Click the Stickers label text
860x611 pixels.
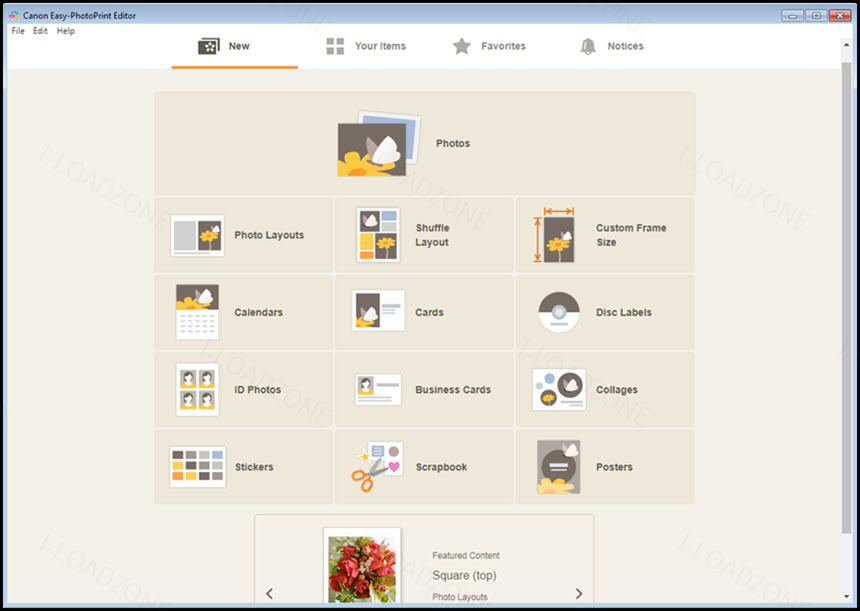point(254,467)
